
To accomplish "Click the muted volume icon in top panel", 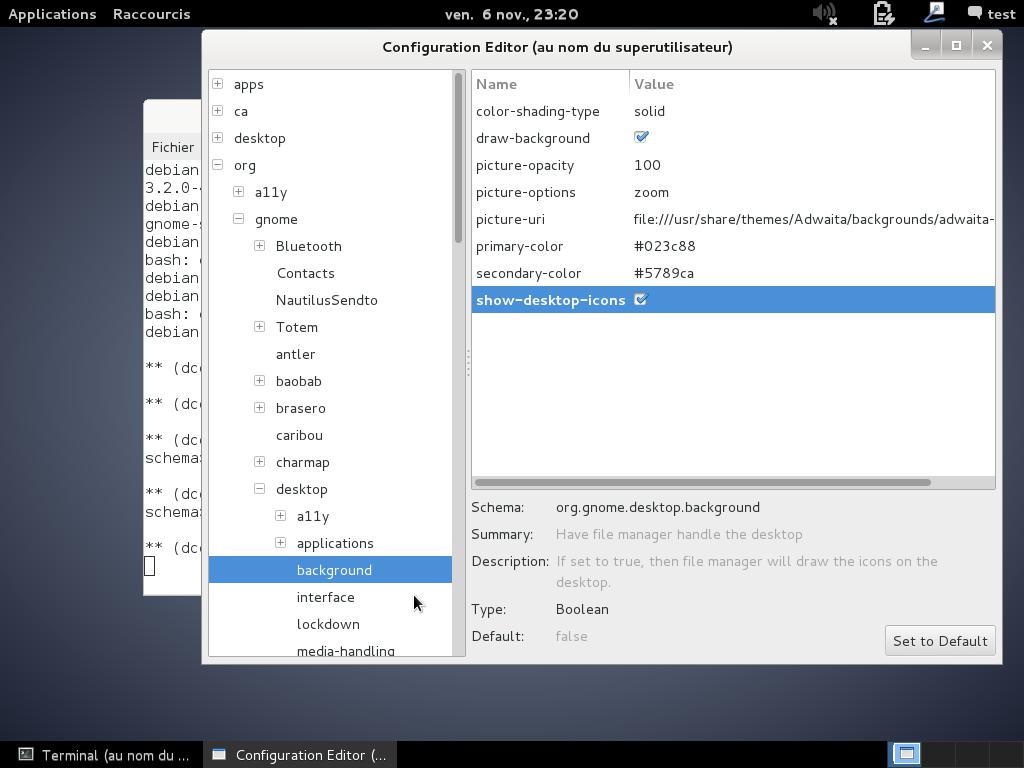I will [824, 14].
